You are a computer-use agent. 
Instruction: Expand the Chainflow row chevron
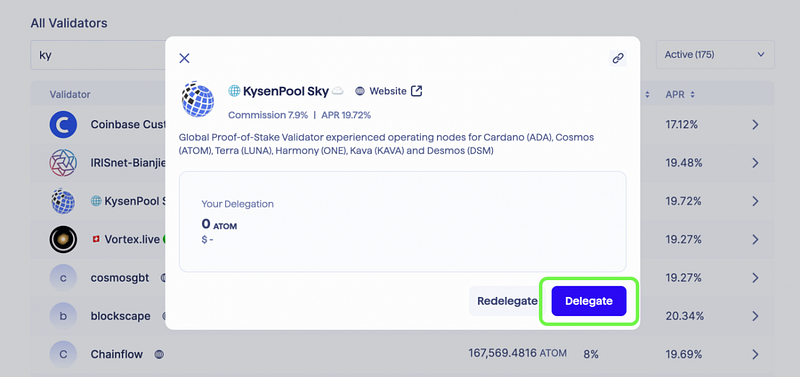point(756,354)
